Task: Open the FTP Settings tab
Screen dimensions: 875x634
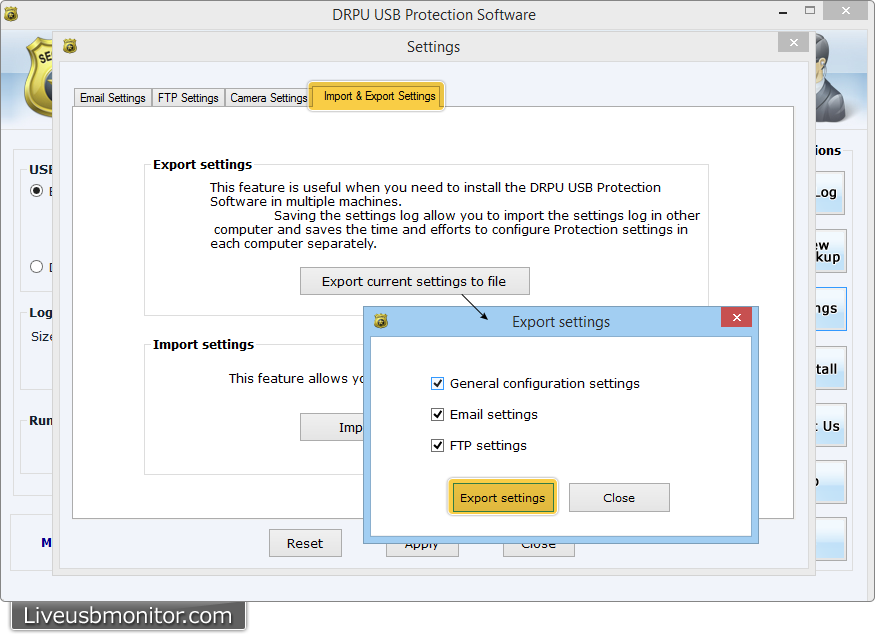Action: click(x=188, y=98)
